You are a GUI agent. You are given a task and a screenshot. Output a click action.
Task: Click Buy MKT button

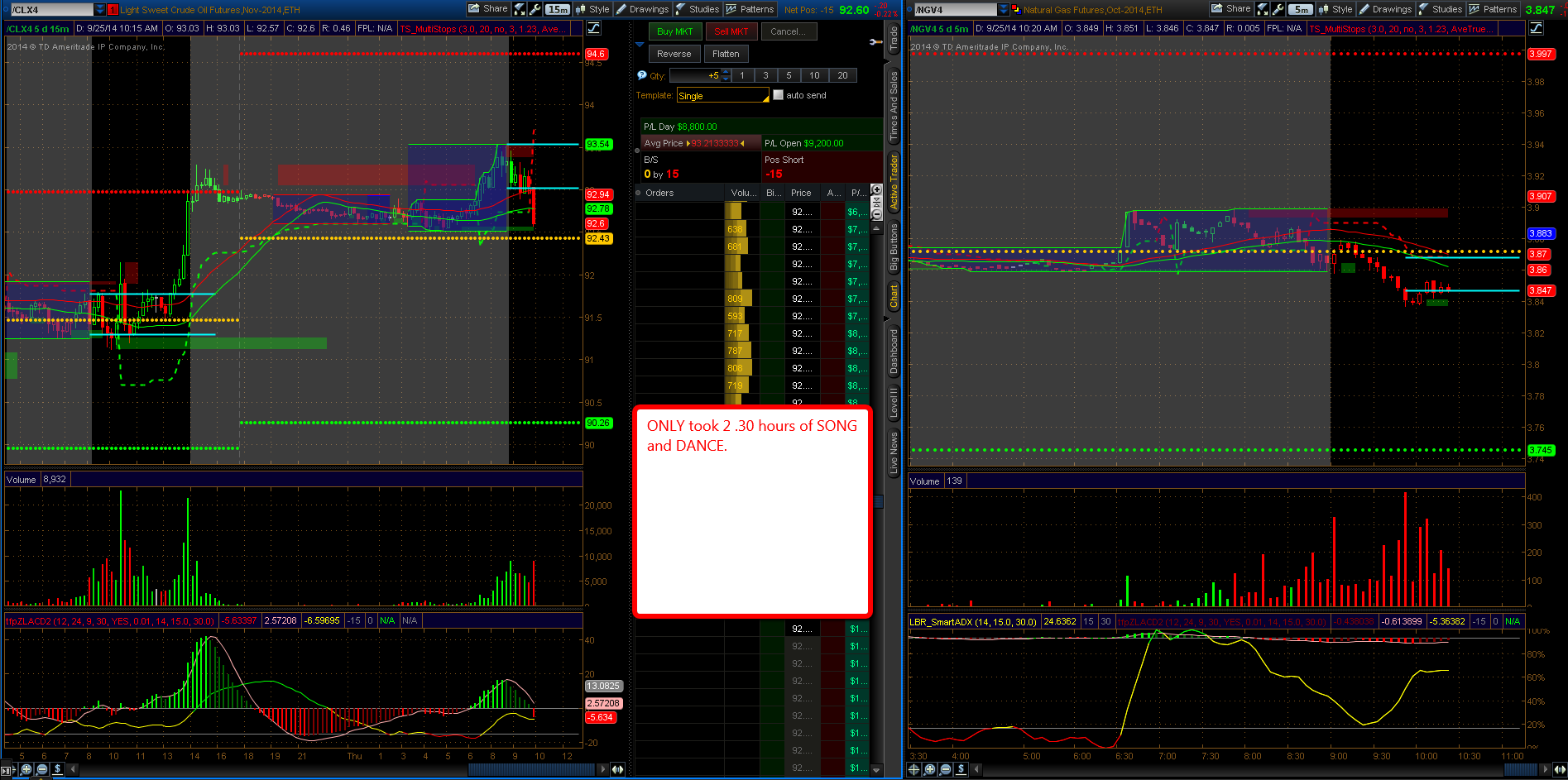675,31
